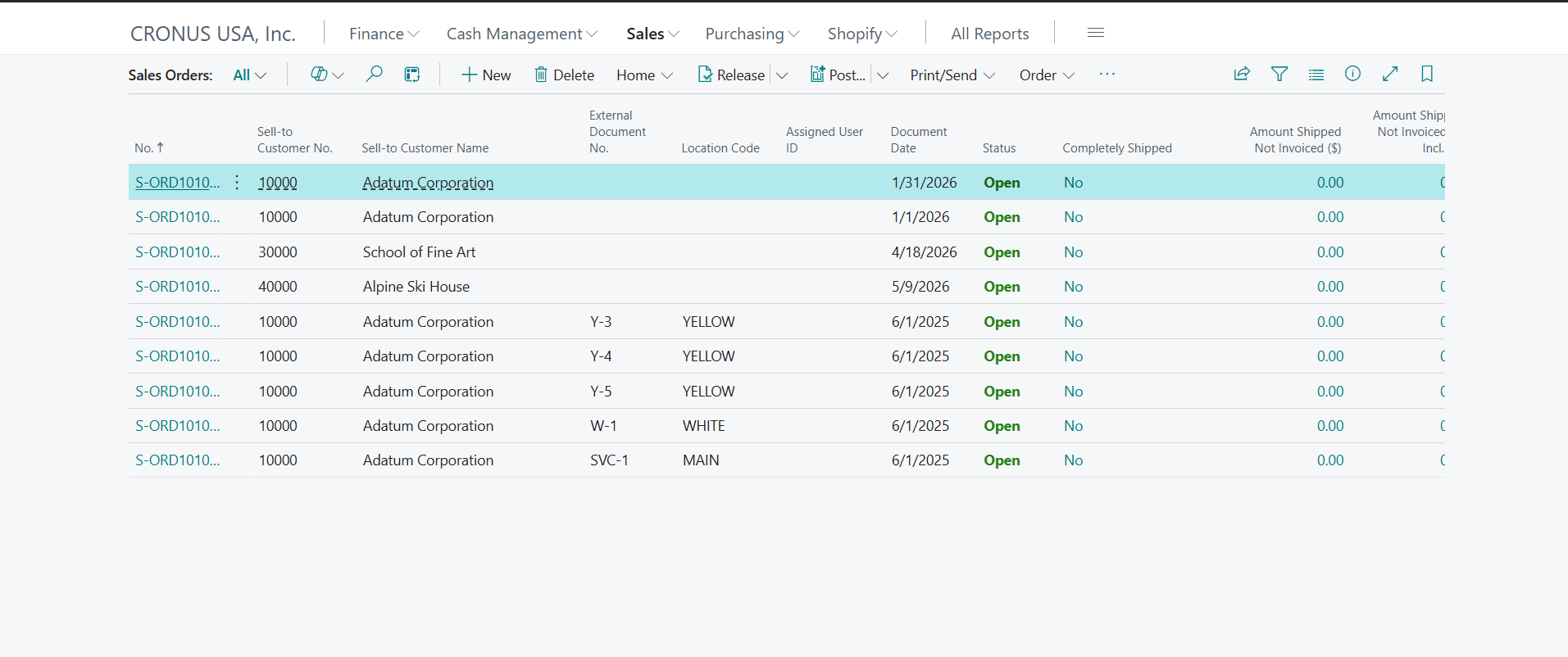This screenshot has height=657, width=1568.
Task: Open the School of Fine Art order link
Action: pos(177,251)
